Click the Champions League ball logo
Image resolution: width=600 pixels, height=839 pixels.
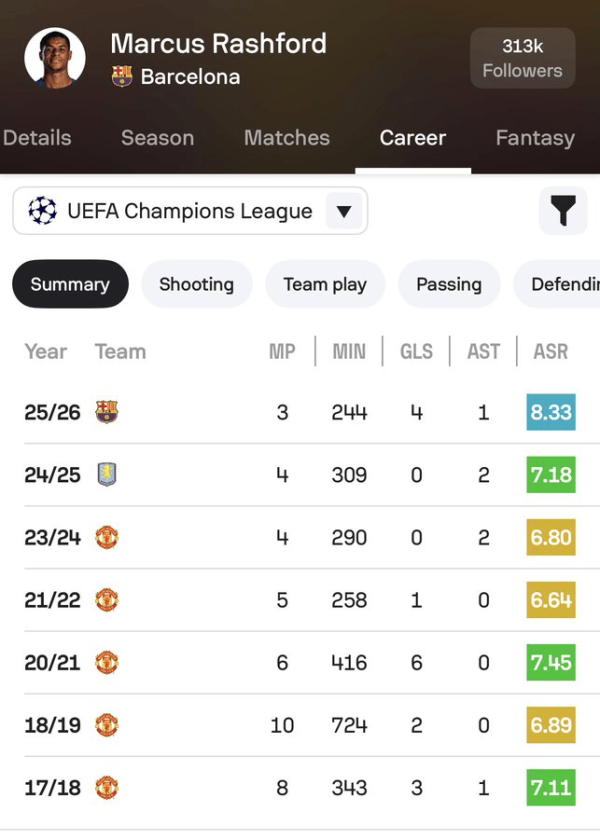click(x=43, y=211)
